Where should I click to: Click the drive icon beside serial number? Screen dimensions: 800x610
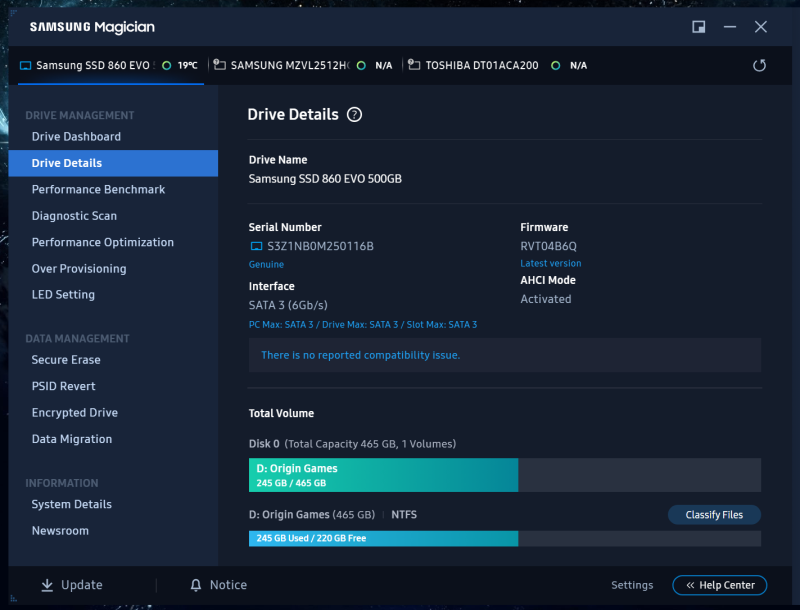256,246
